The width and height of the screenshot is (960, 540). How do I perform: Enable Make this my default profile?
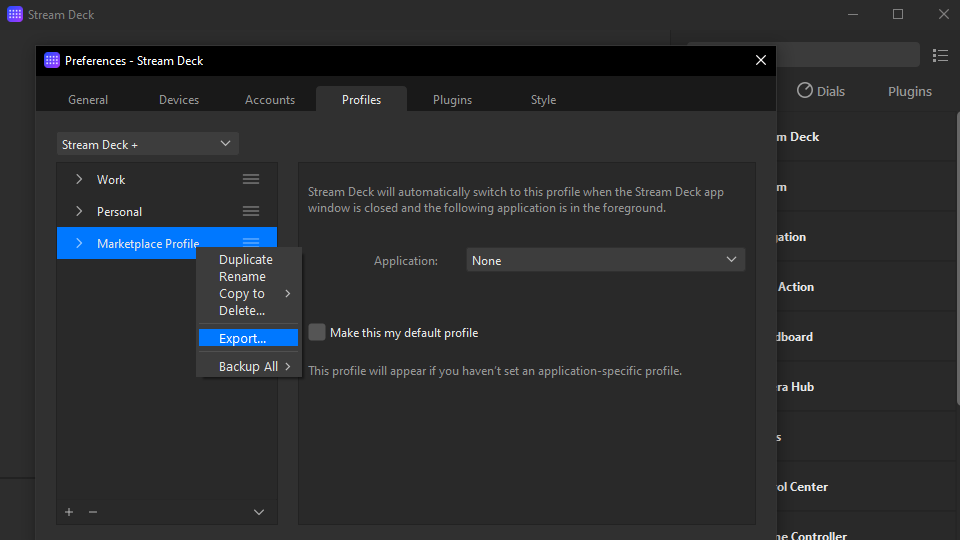(x=317, y=332)
